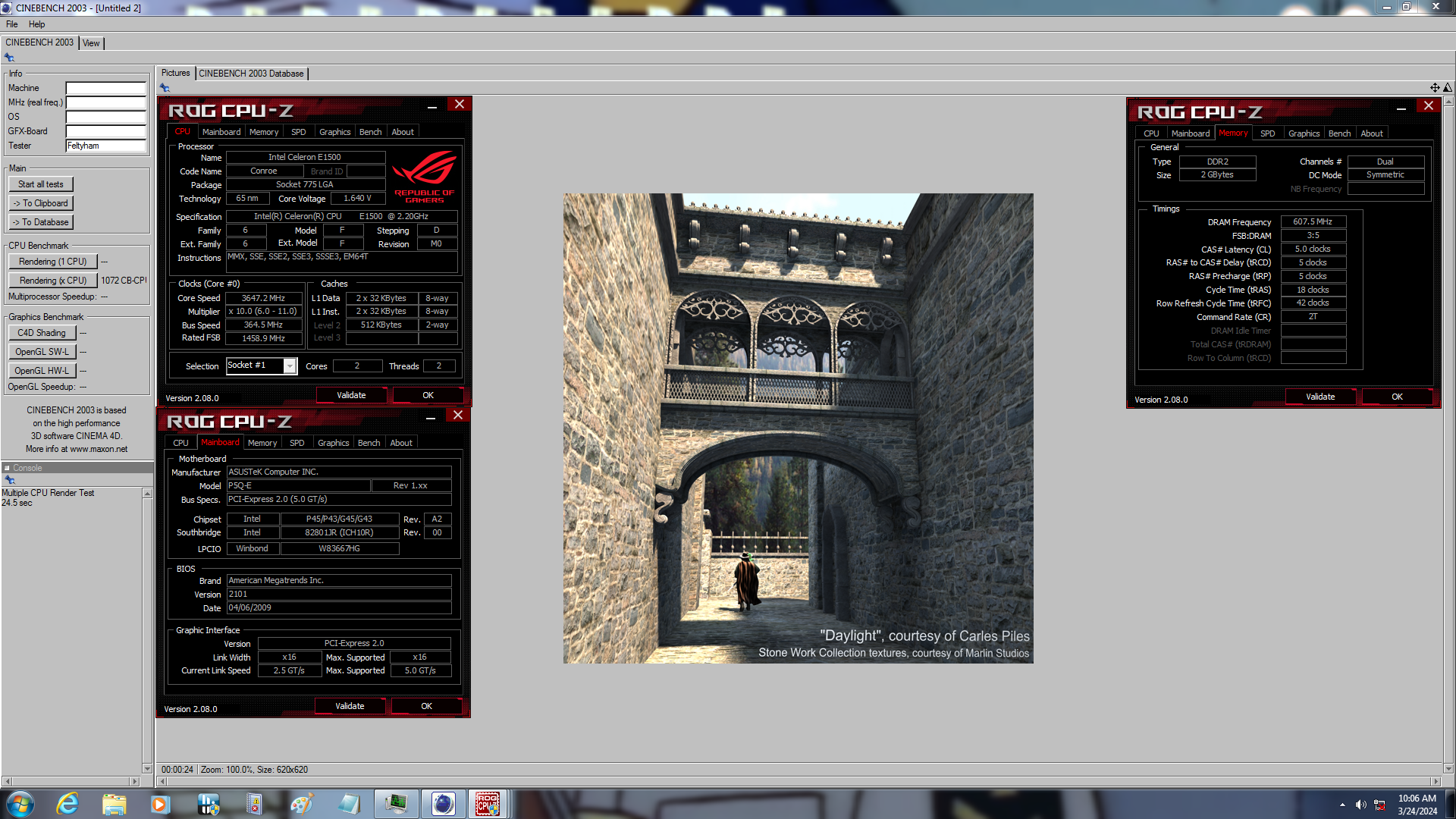The image size is (1456, 819).
Task: Open Mainboard tab in top-left CPU-Z
Action: pyautogui.click(x=221, y=132)
